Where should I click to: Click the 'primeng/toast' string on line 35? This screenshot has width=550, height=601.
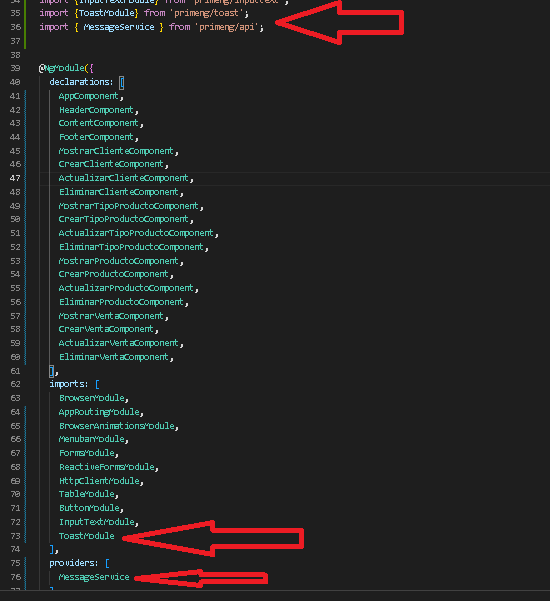tap(206, 13)
